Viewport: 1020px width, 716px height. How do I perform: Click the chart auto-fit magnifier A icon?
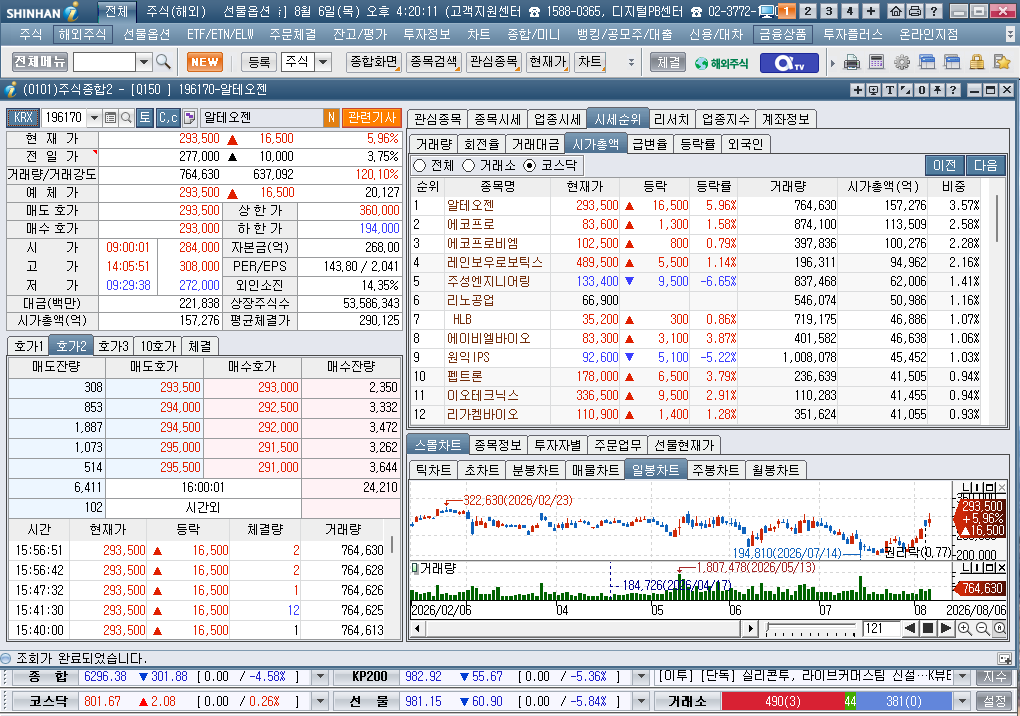1000,628
